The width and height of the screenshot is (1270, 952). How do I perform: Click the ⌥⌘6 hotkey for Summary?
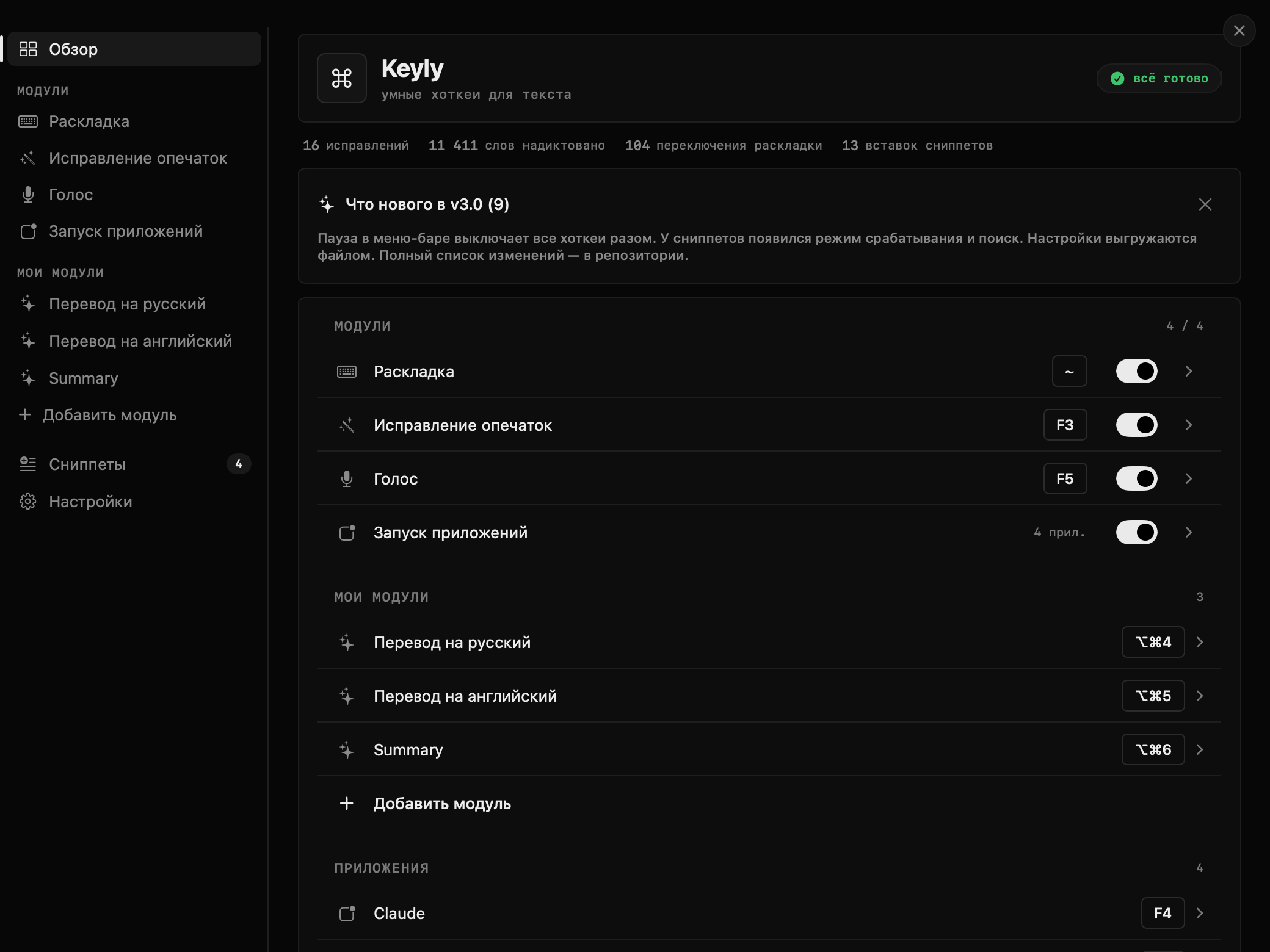point(1153,749)
